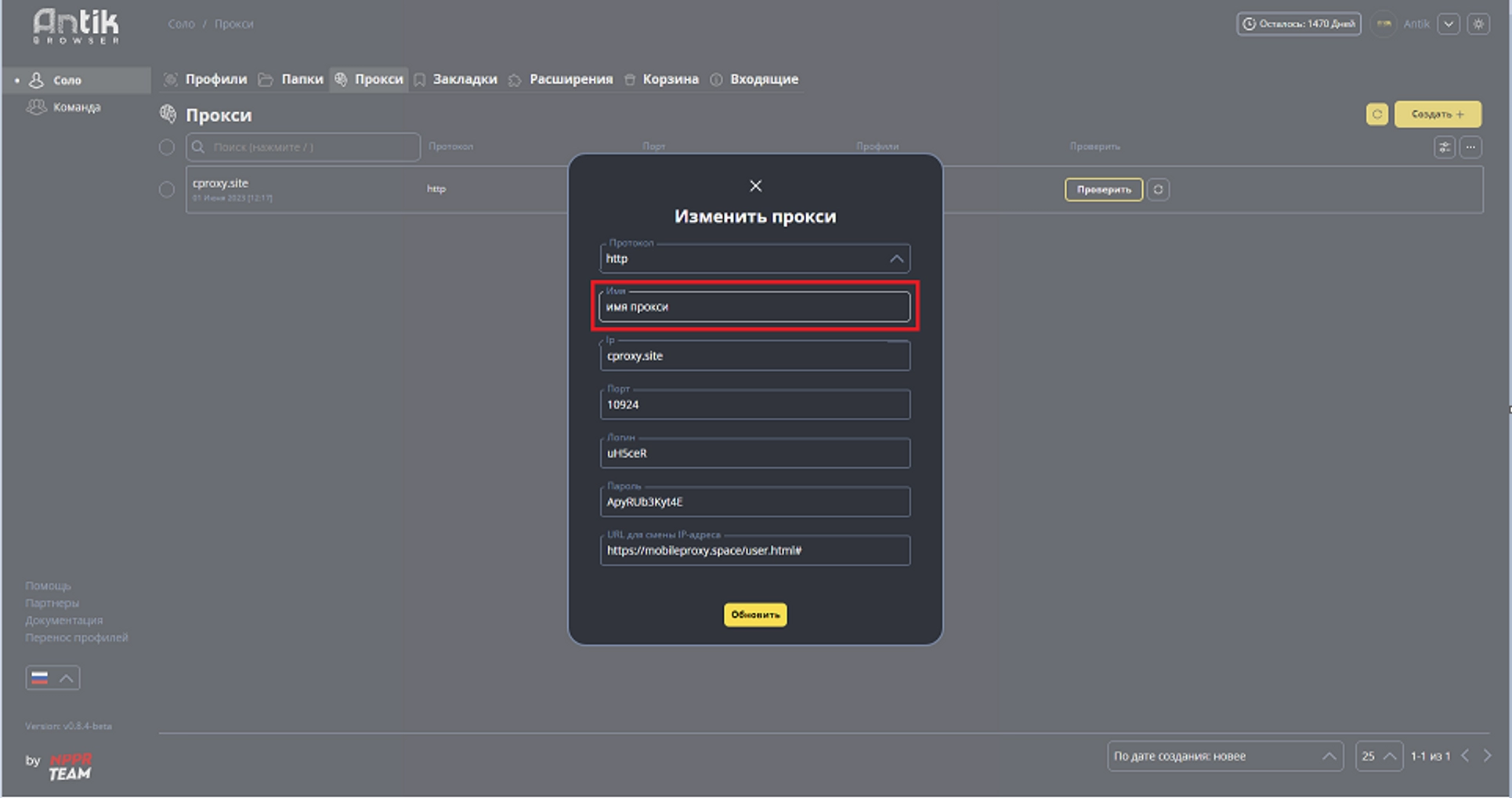Open the language flag selector
The height and width of the screenshot is (798, 1512).
point(52,678)
